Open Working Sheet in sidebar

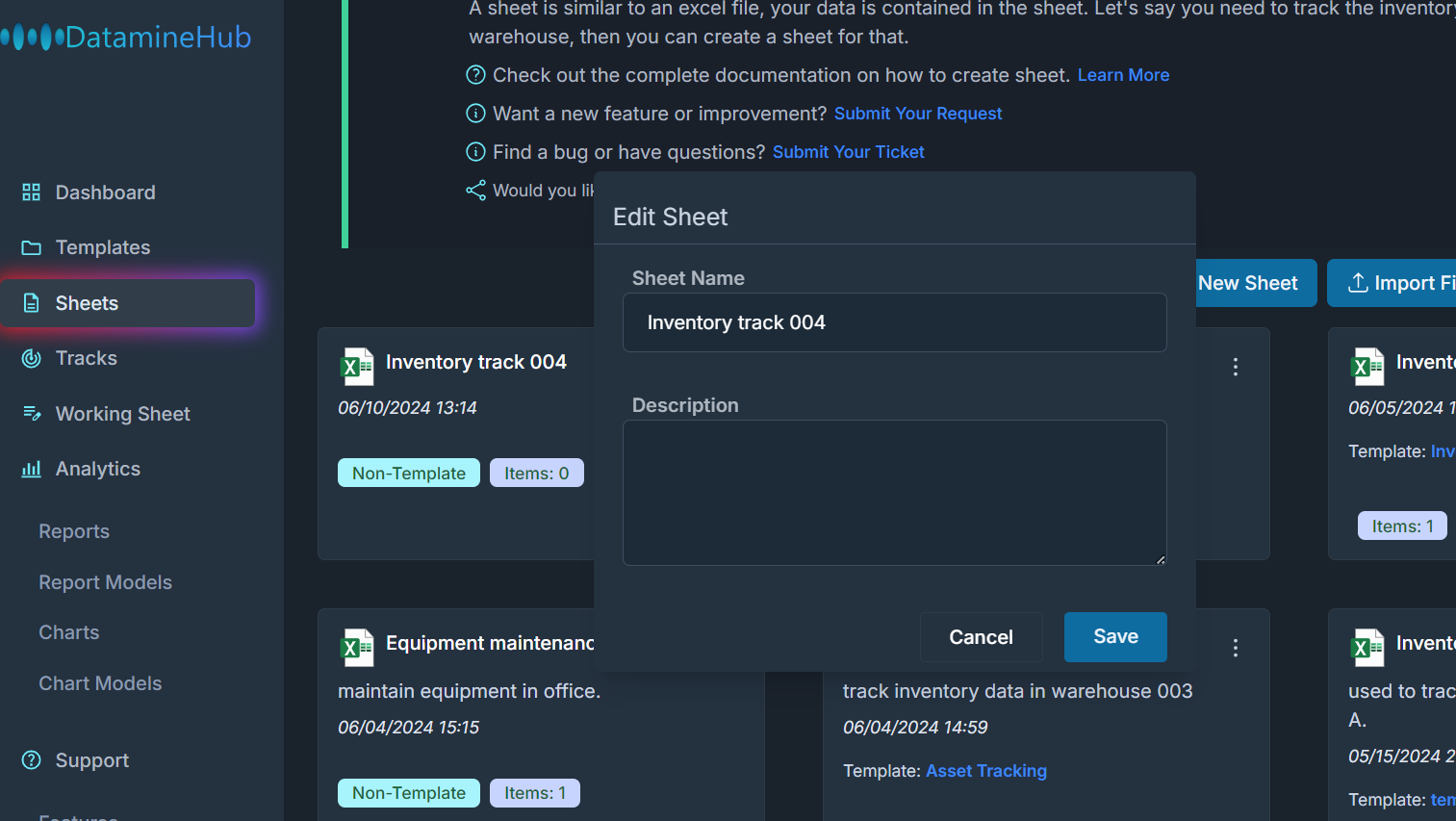click(123, 414)
